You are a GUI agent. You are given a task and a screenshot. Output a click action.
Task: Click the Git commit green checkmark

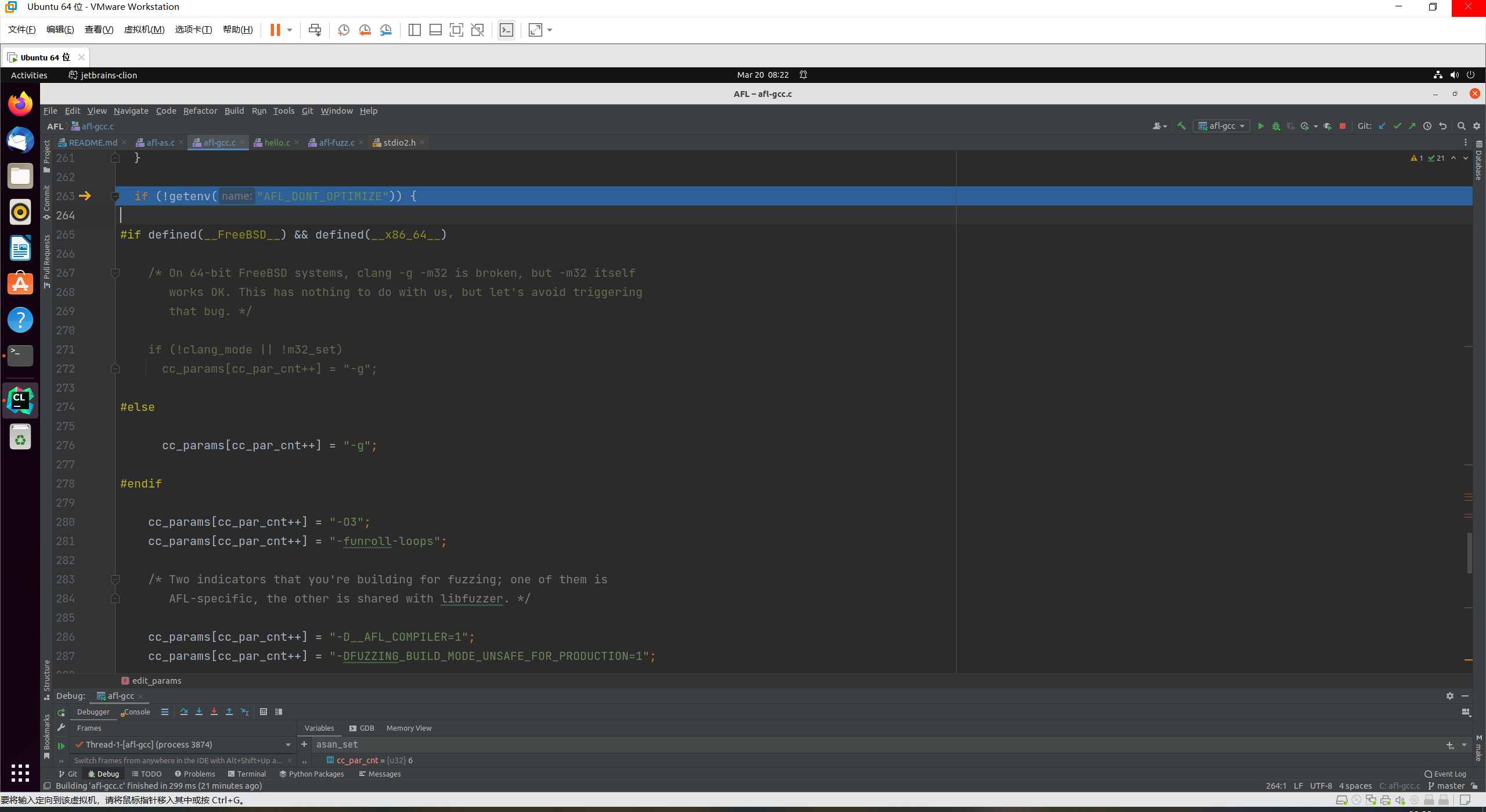(1397, 126)
